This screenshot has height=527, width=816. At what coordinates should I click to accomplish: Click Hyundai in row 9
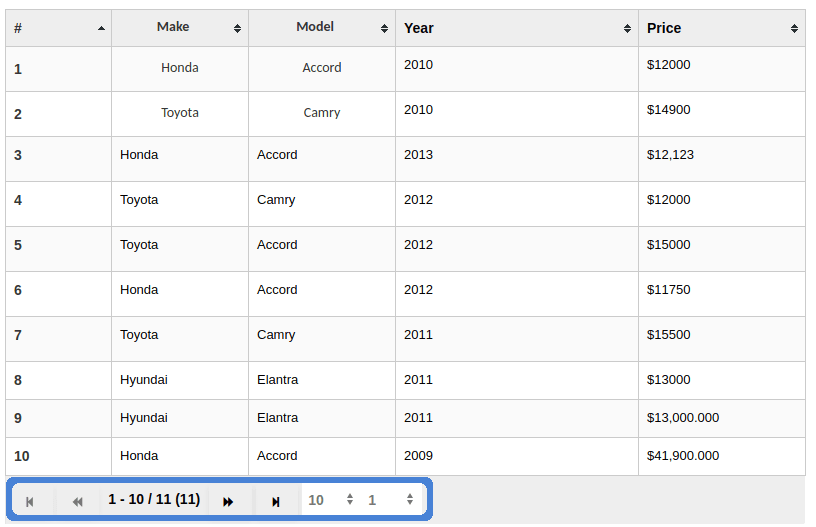pos(144,418)
